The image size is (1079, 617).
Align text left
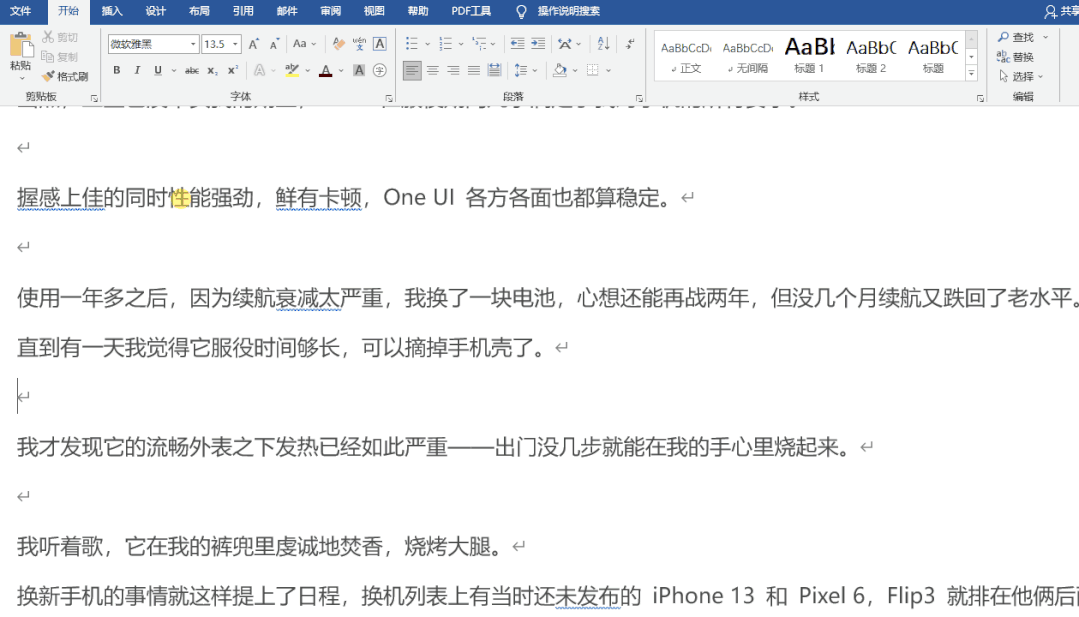click(412, 70)
